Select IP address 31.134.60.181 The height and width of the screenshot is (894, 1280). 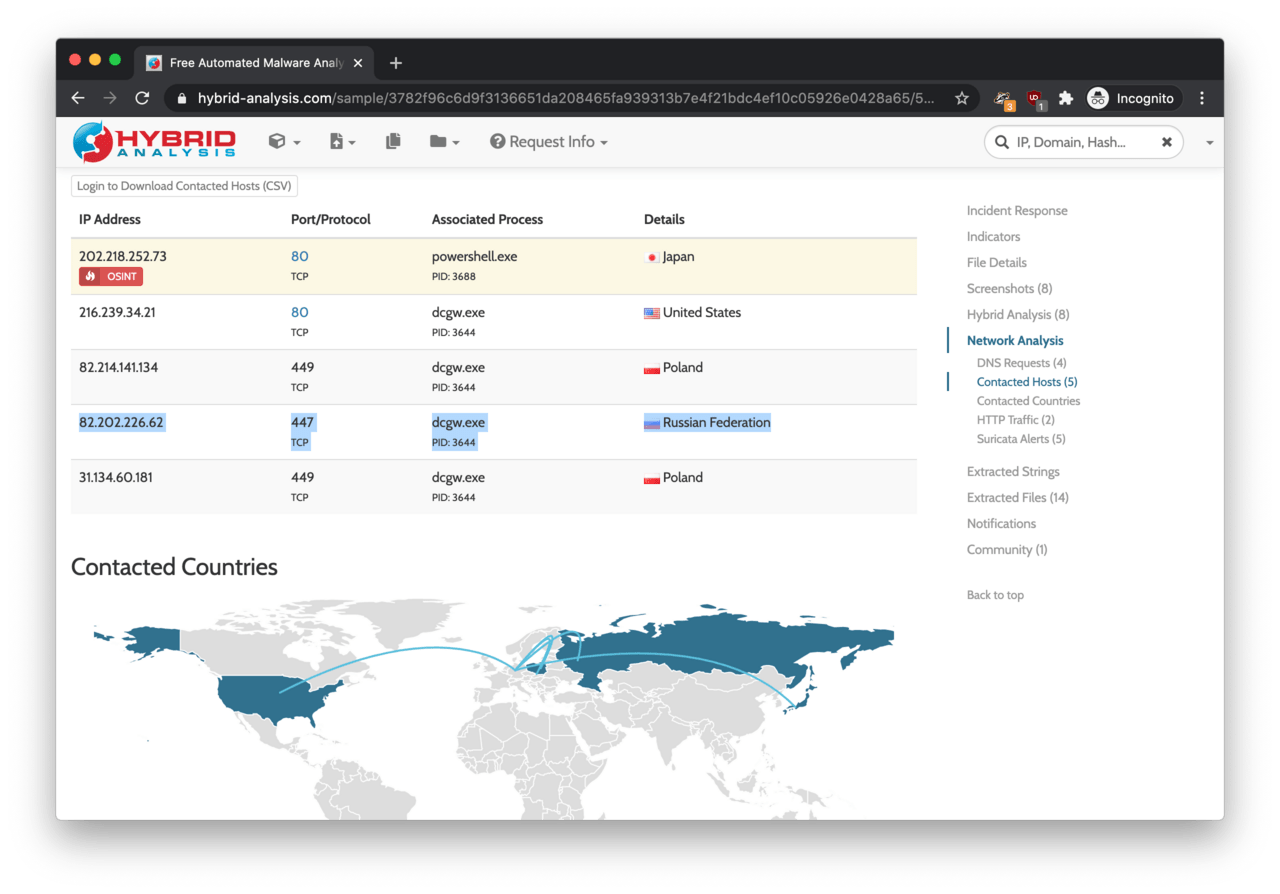pyautogui.click(x=116, y=478)
